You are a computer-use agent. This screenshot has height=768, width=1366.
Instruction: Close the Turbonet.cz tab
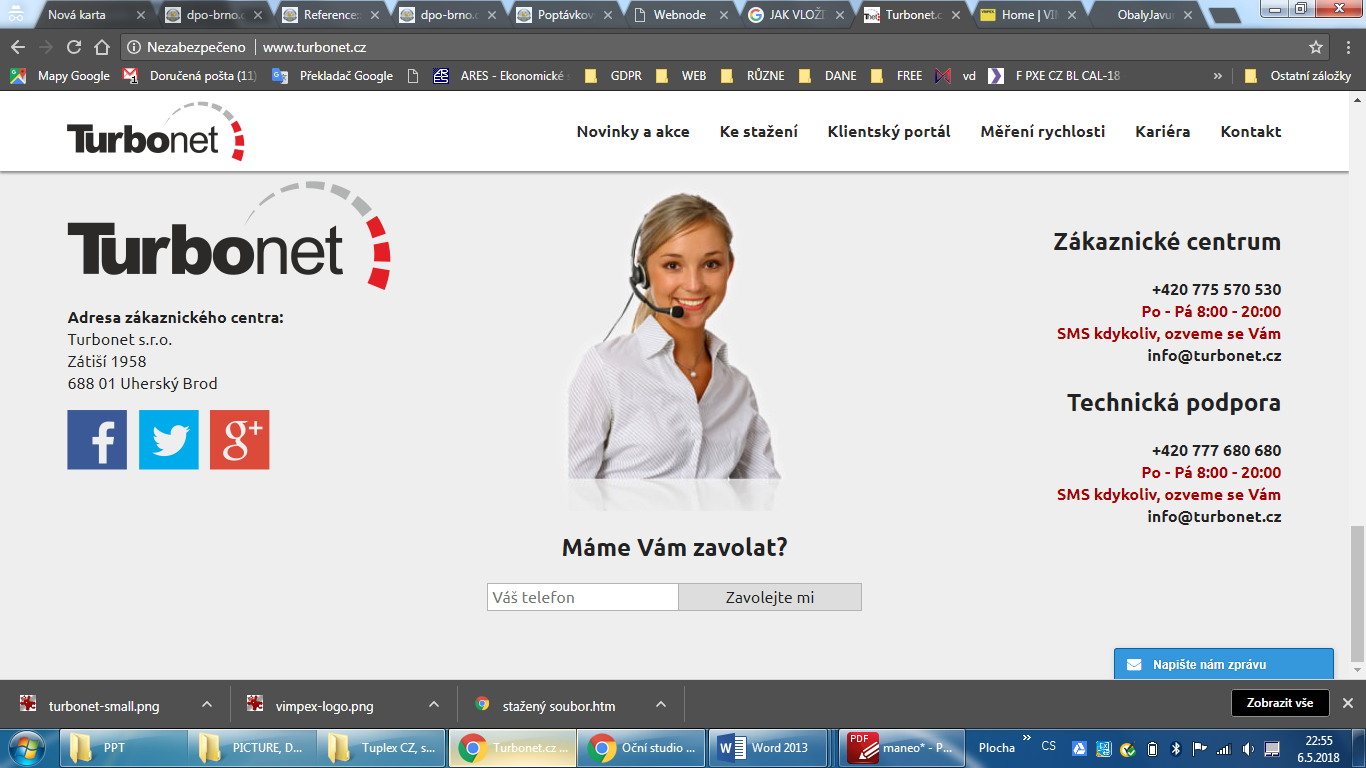coord(957,15)
